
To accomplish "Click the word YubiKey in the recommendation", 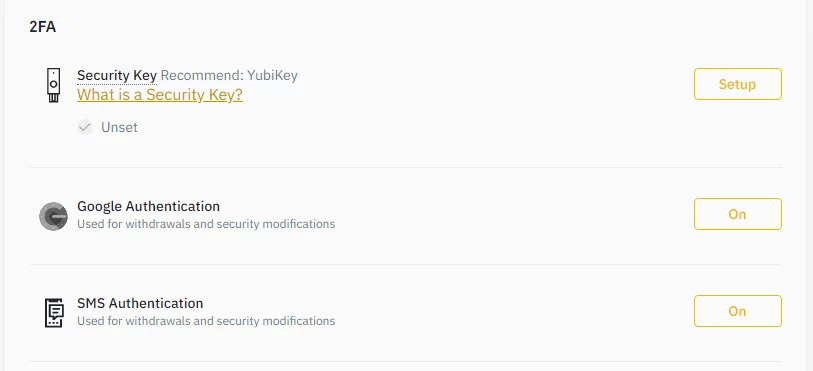I will [273, 76].
